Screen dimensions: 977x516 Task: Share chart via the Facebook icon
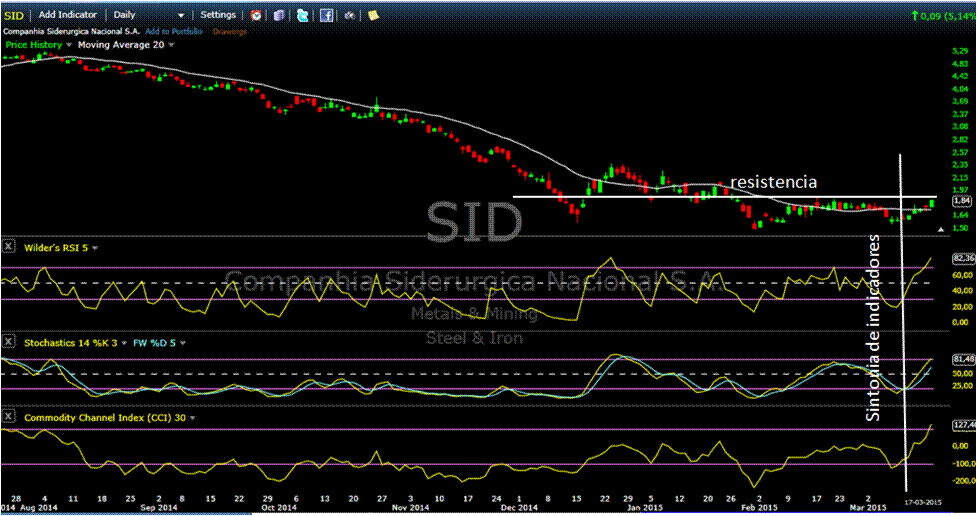(326, 16)
